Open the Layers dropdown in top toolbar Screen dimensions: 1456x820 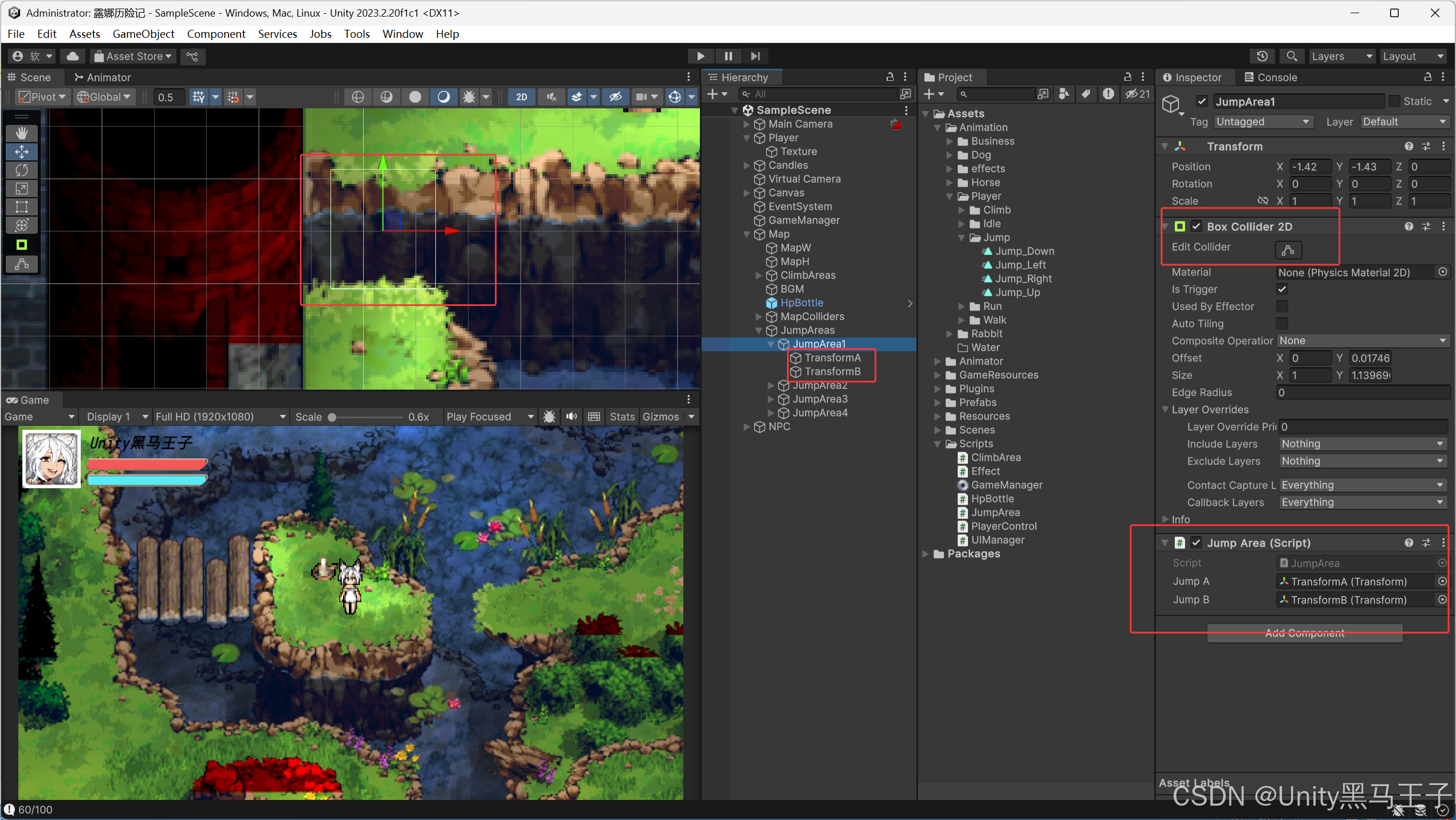click(1341, 56)
